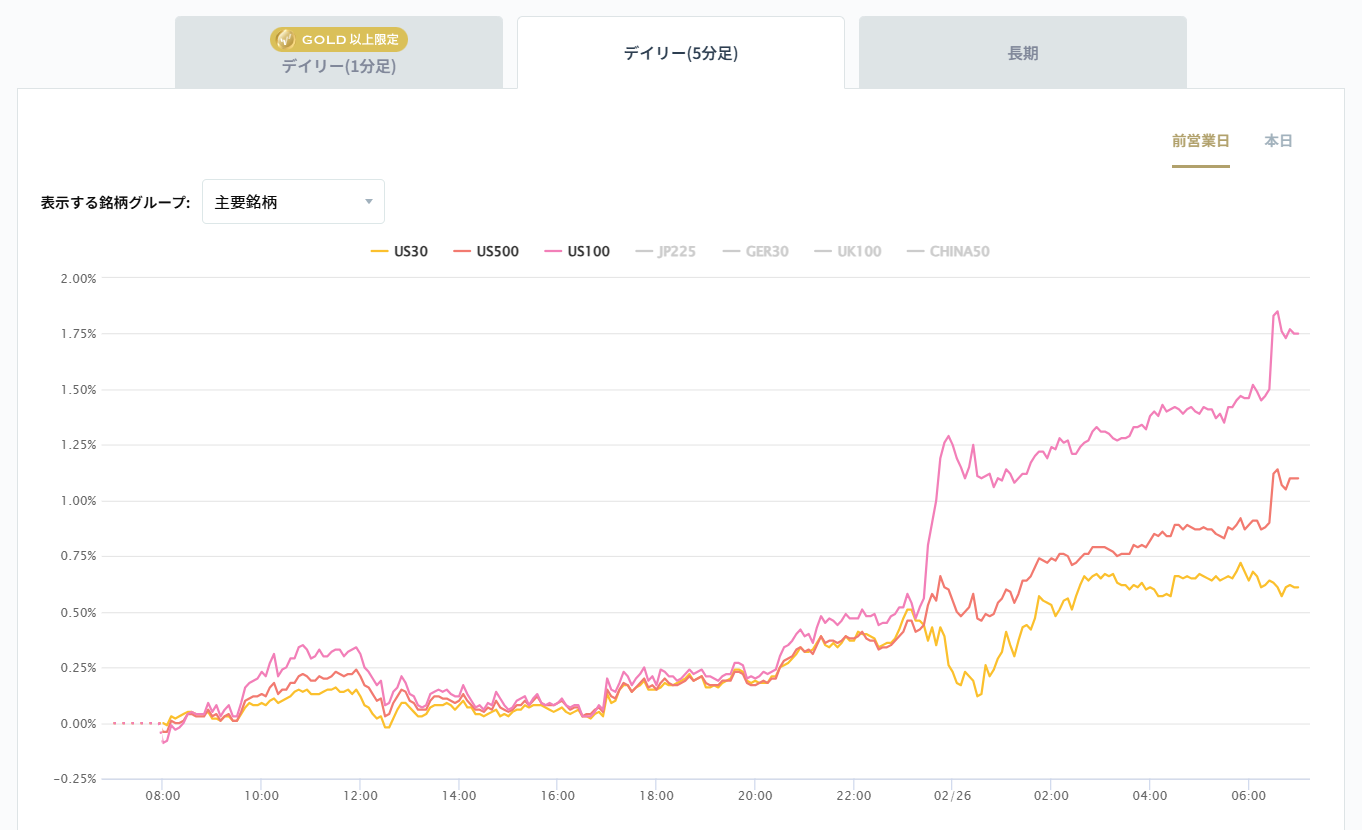Click the dropdown arrow beside 主要銘柄
Viewport: 1362px width, 830px height.
(x=368, y=202)
